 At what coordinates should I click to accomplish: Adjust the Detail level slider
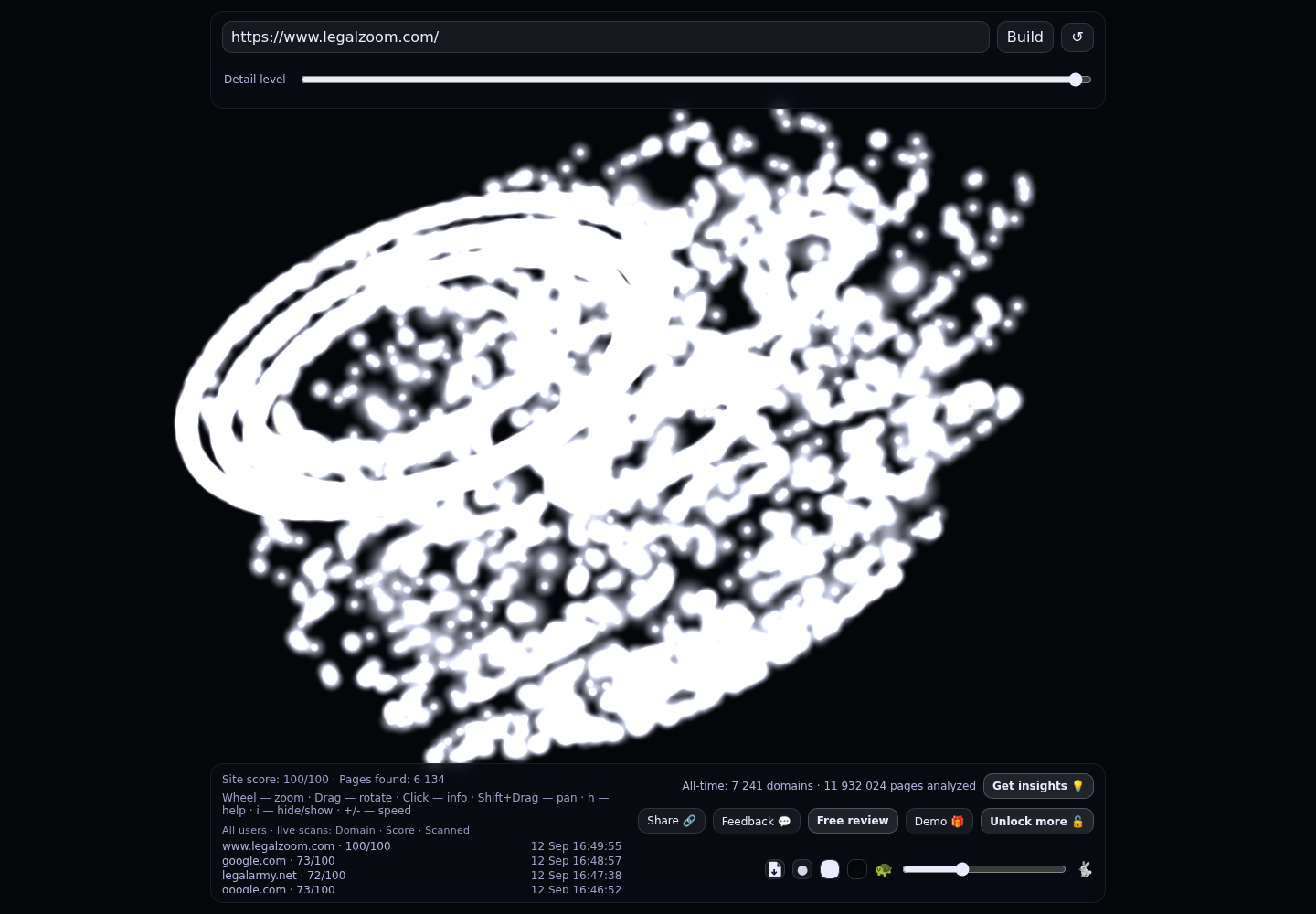pyautogui.click(x=696, y=80)
